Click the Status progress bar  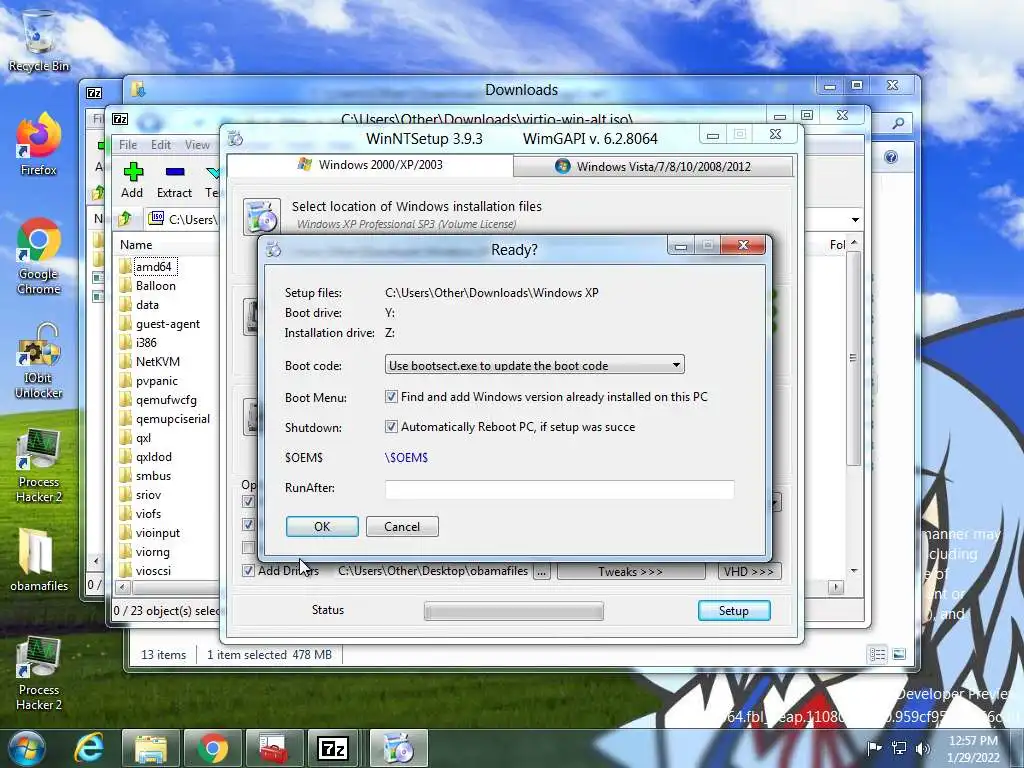(514, 611)
